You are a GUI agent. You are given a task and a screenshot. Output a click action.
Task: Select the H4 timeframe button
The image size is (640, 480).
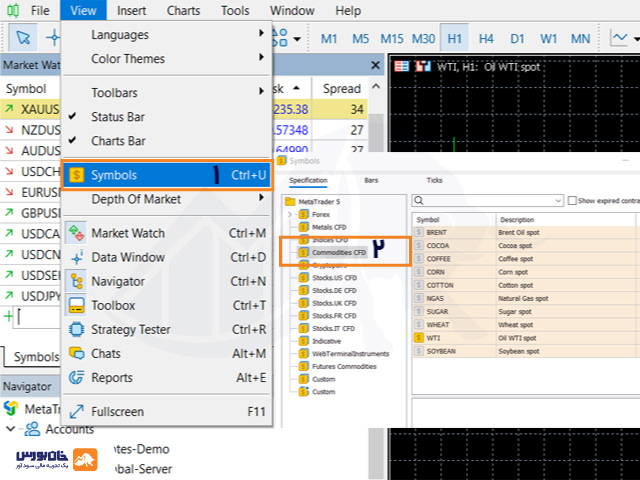pyautogui.click(x=486, y=39)
